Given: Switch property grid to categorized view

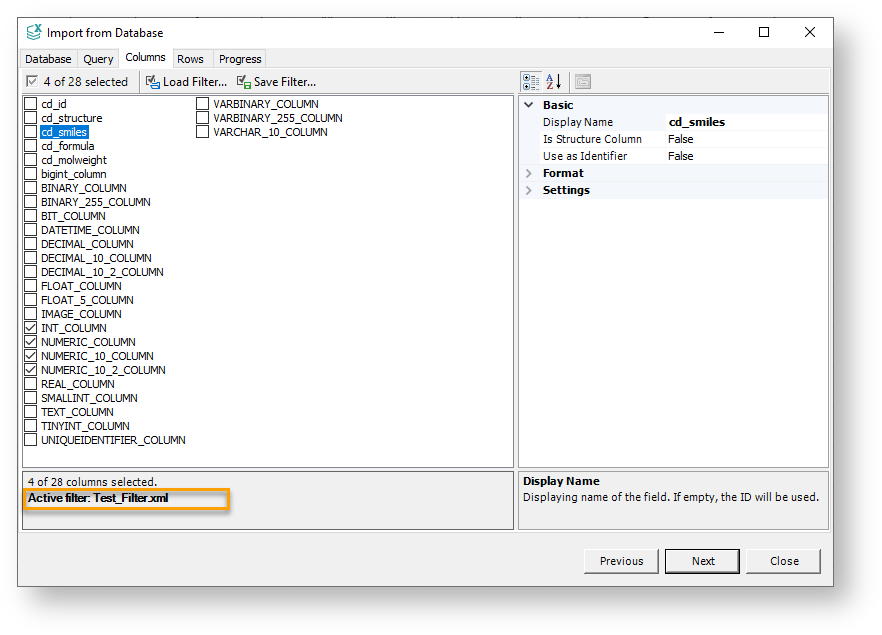Looking at the screenshot, I should click(530, 81).
